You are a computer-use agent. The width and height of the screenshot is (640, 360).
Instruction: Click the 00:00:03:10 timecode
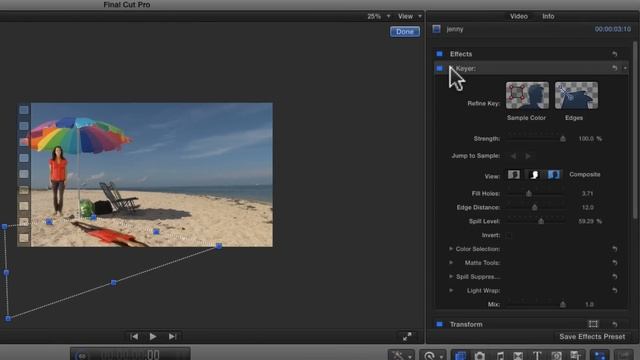coord(613,29)
